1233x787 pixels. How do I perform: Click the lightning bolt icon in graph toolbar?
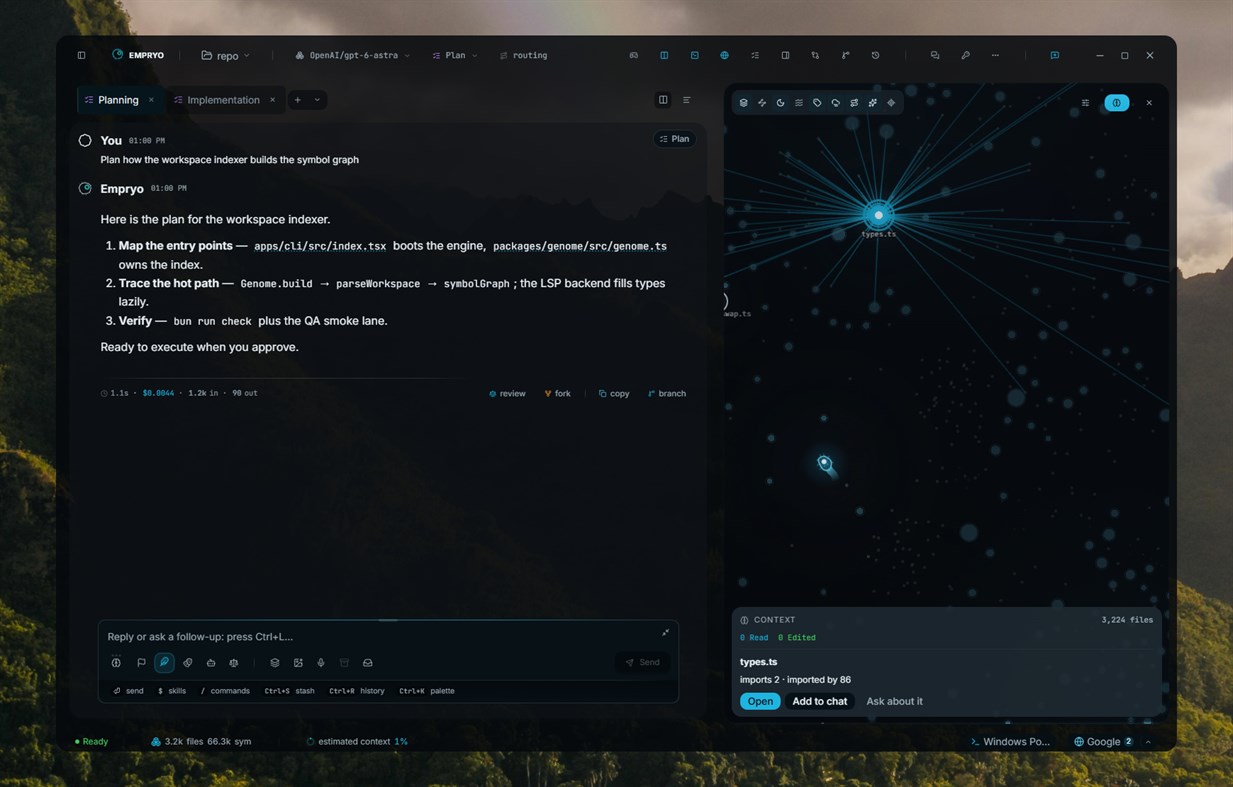762,103
